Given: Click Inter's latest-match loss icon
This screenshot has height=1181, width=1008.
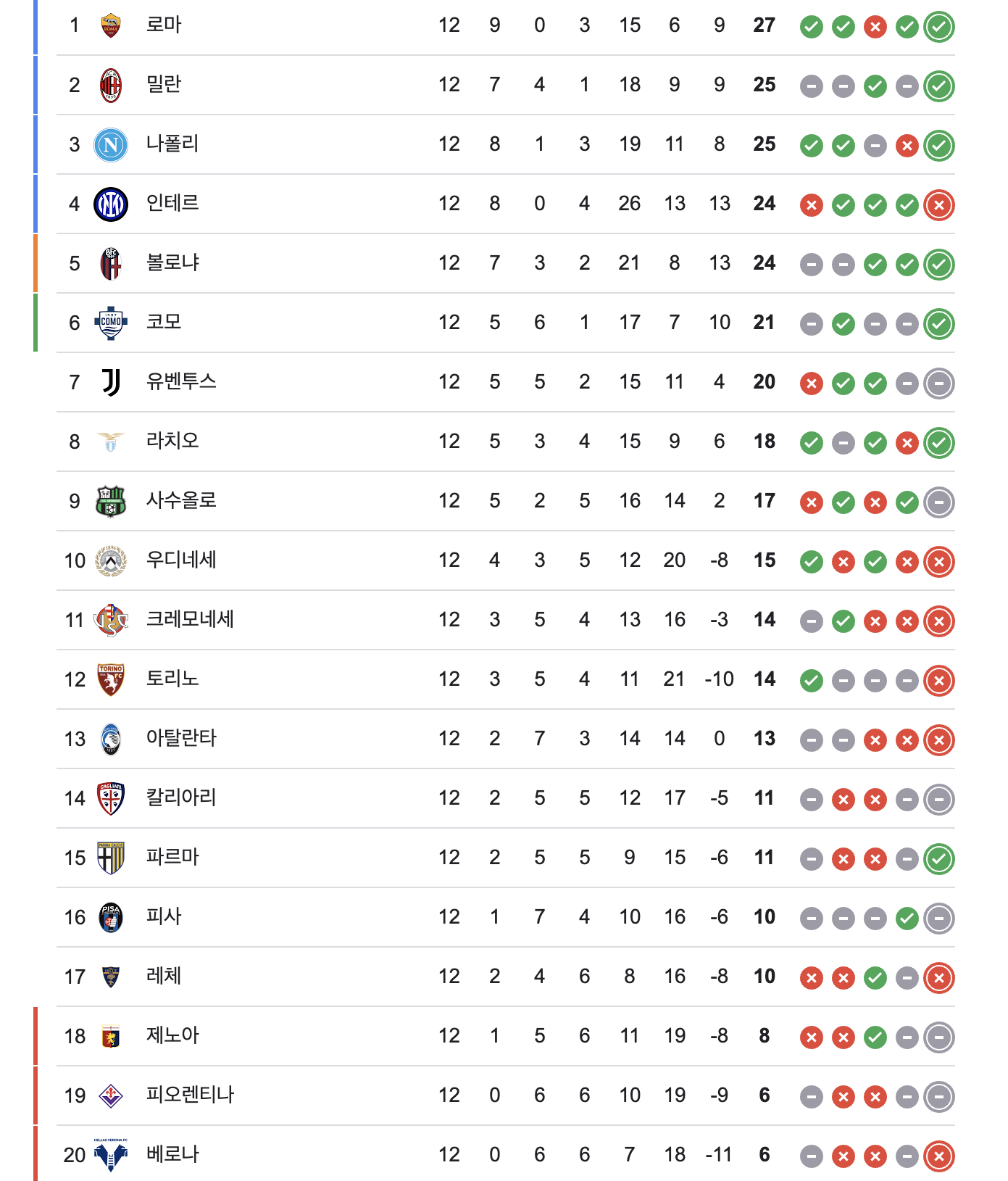Looking at the screenshot, I should 939,205.
